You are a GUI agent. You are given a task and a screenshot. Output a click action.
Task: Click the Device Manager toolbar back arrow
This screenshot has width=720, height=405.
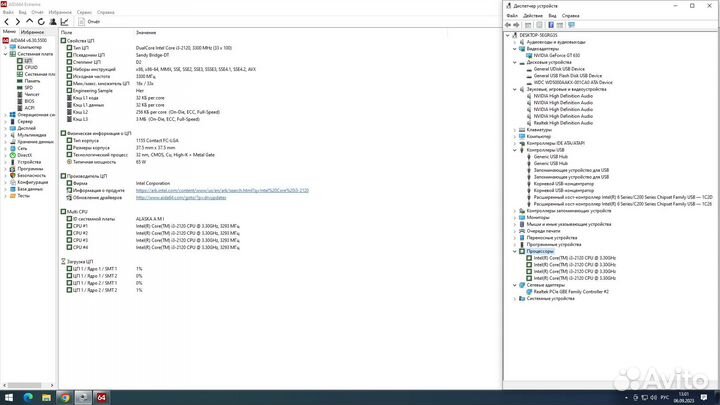pyautogui.click(x=508, y=25)
